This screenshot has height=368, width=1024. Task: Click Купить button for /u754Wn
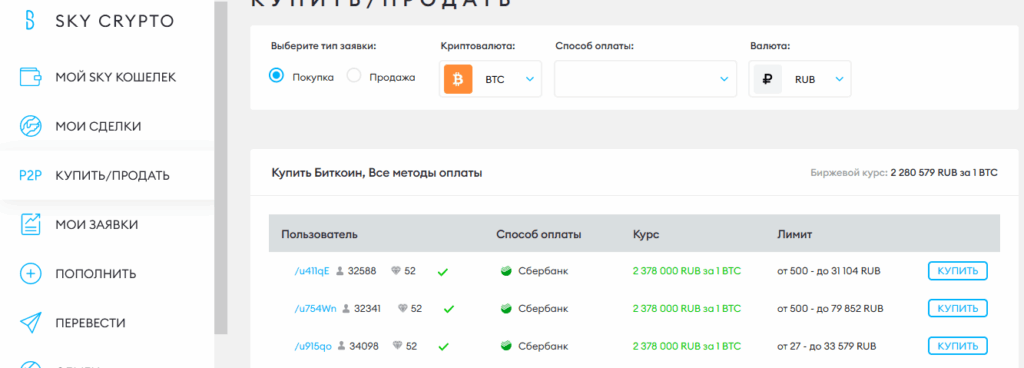[957, 308]
